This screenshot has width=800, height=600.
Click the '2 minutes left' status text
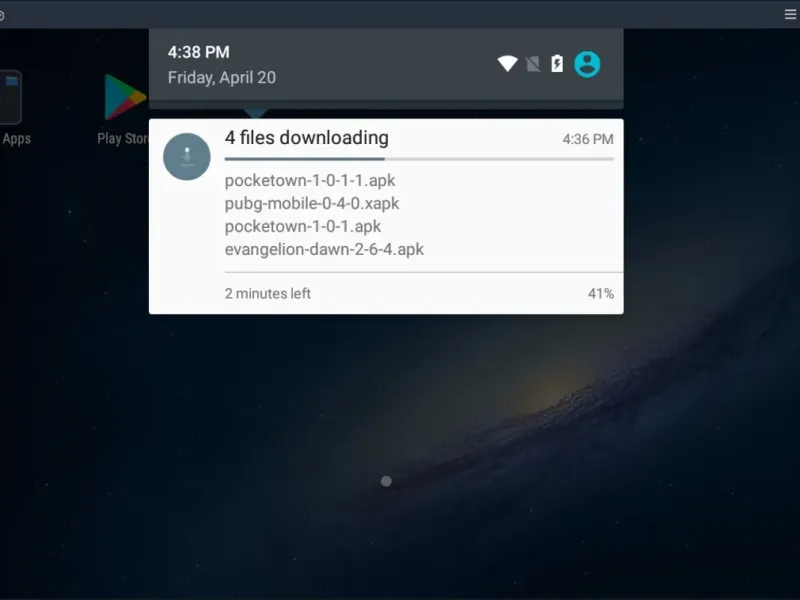tap(267, 294)
